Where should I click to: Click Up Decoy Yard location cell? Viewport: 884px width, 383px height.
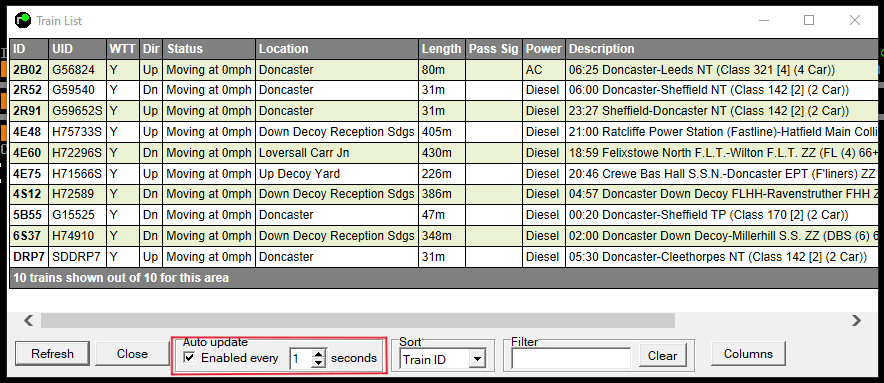[337, 174]
